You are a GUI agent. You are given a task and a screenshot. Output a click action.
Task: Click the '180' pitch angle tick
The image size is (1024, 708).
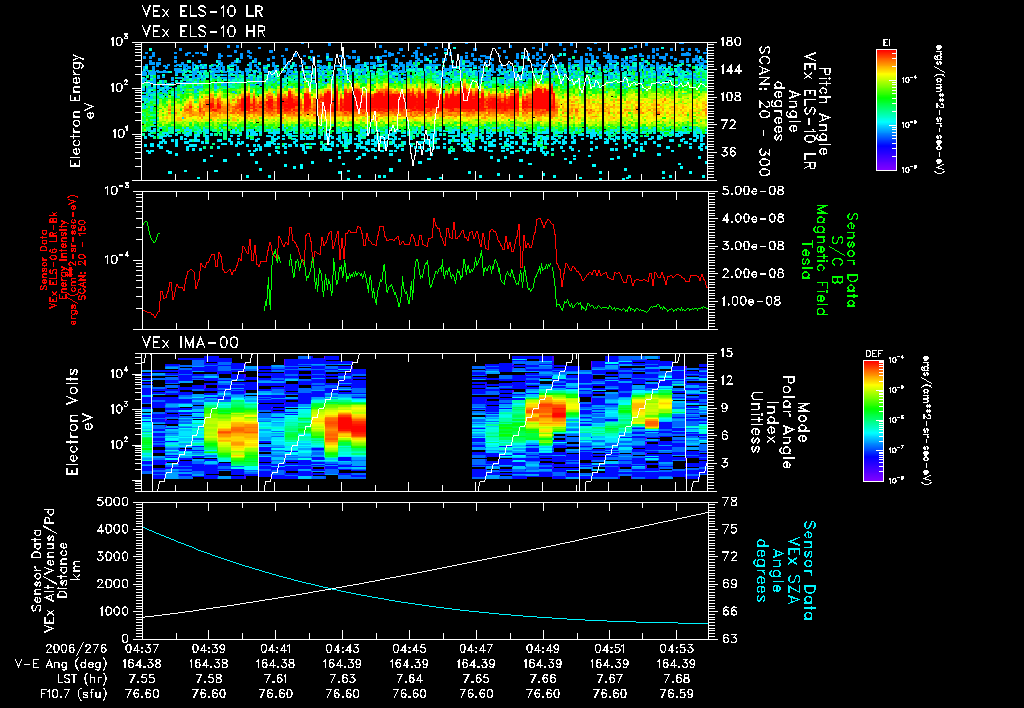[x=730, y=42]
